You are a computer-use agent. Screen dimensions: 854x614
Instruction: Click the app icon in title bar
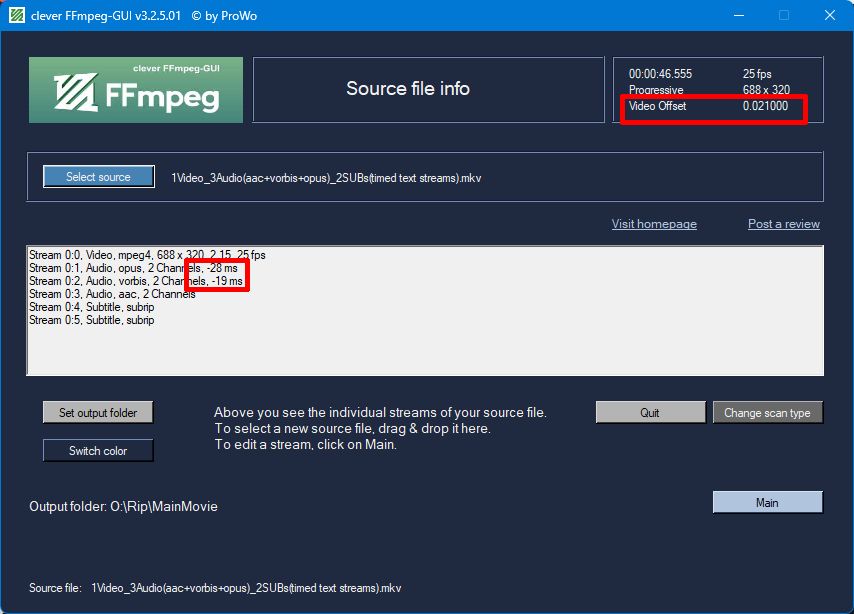17,15
